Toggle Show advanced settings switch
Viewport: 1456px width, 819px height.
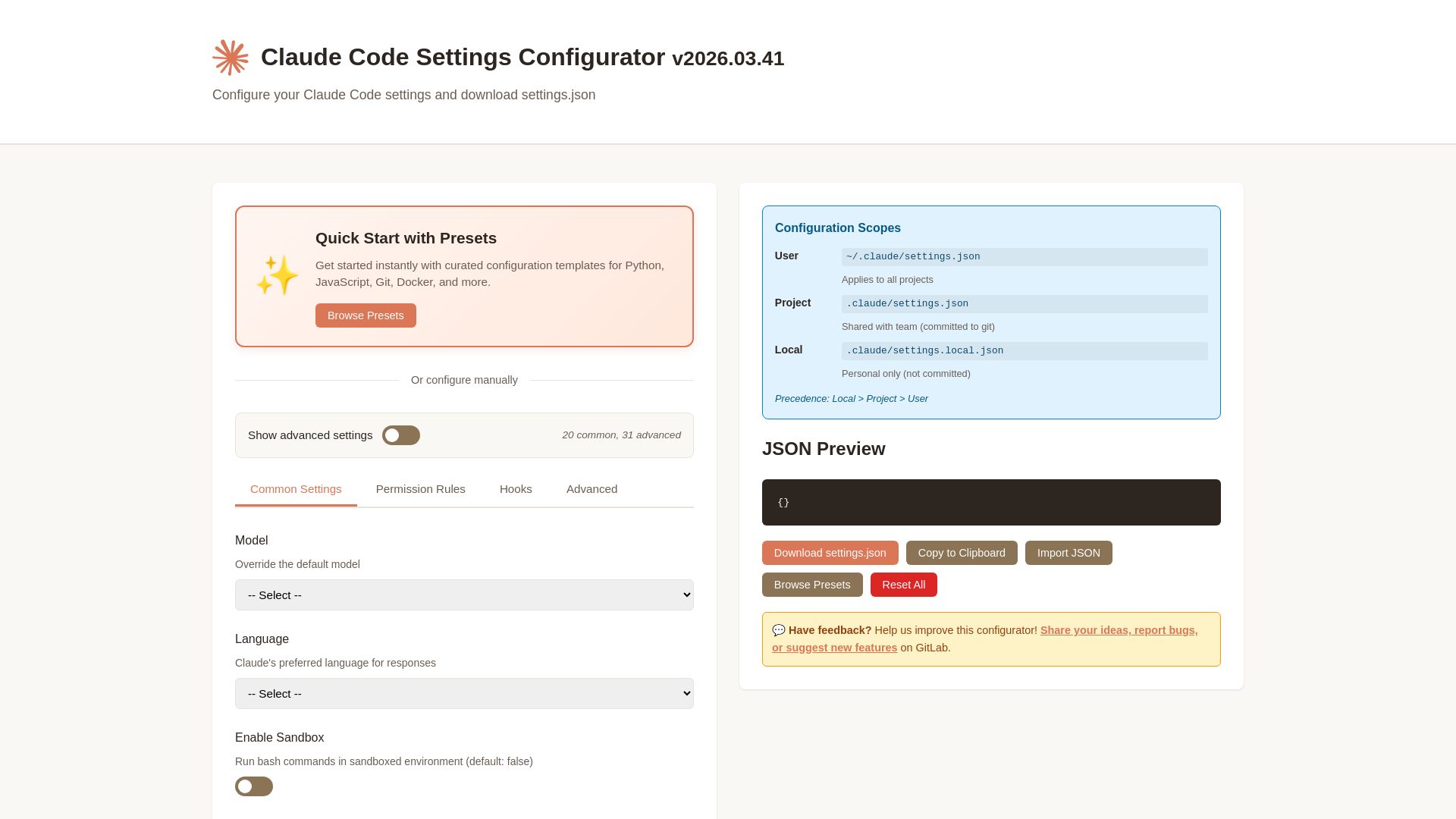[401, 435]
